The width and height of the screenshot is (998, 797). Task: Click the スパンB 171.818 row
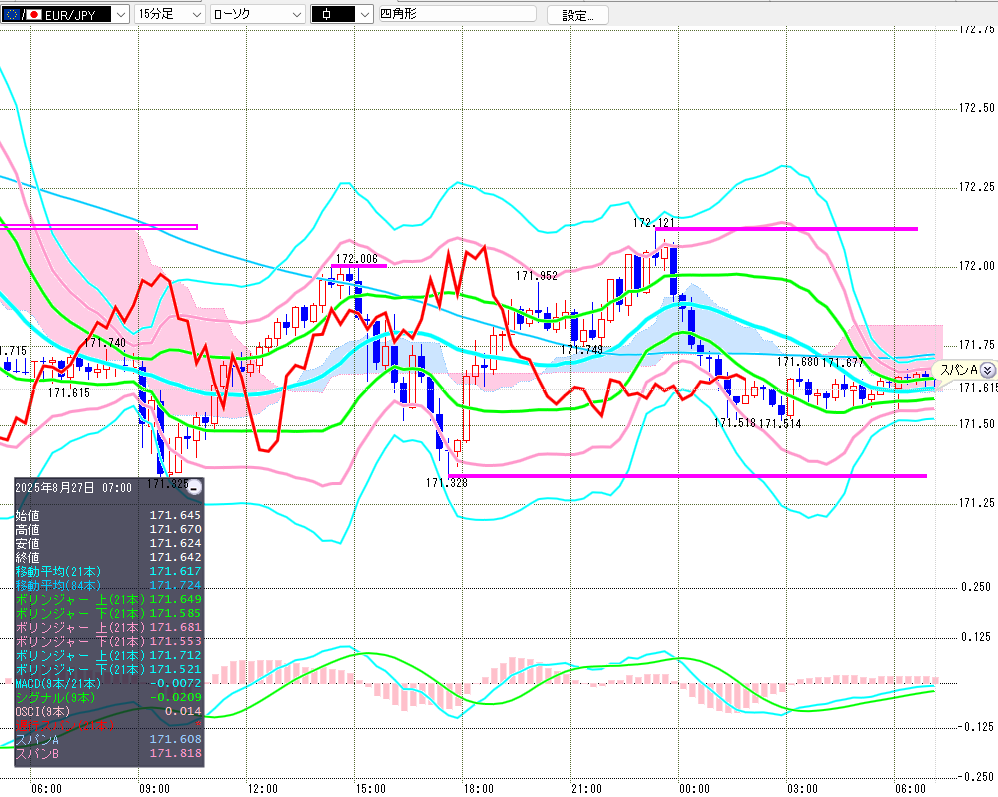[108, 753]
